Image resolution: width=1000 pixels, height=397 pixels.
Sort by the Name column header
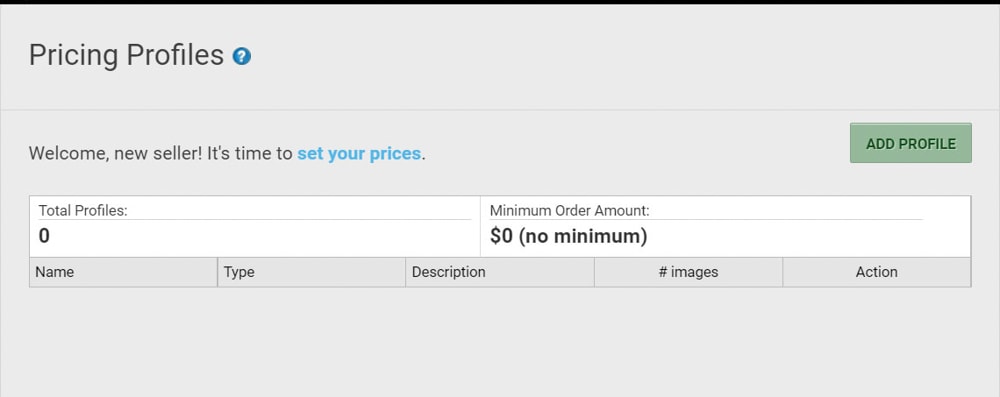click(x=123, y=272)
